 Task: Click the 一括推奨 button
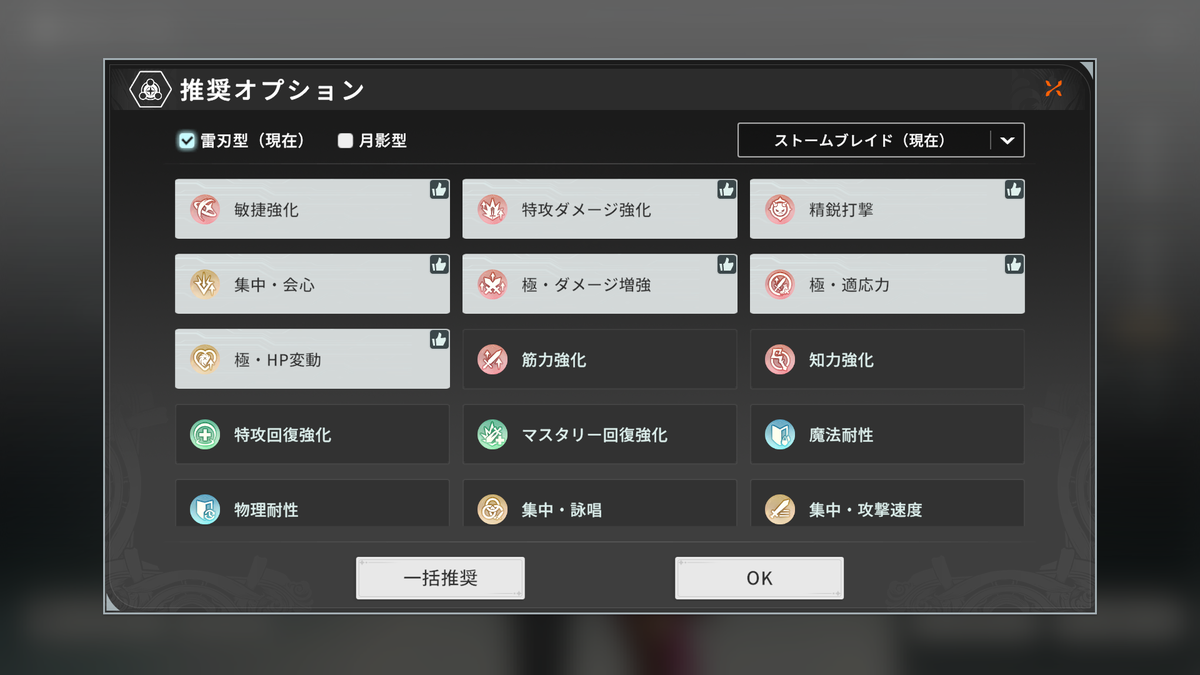pyautogui.click(x=440, y=578)
